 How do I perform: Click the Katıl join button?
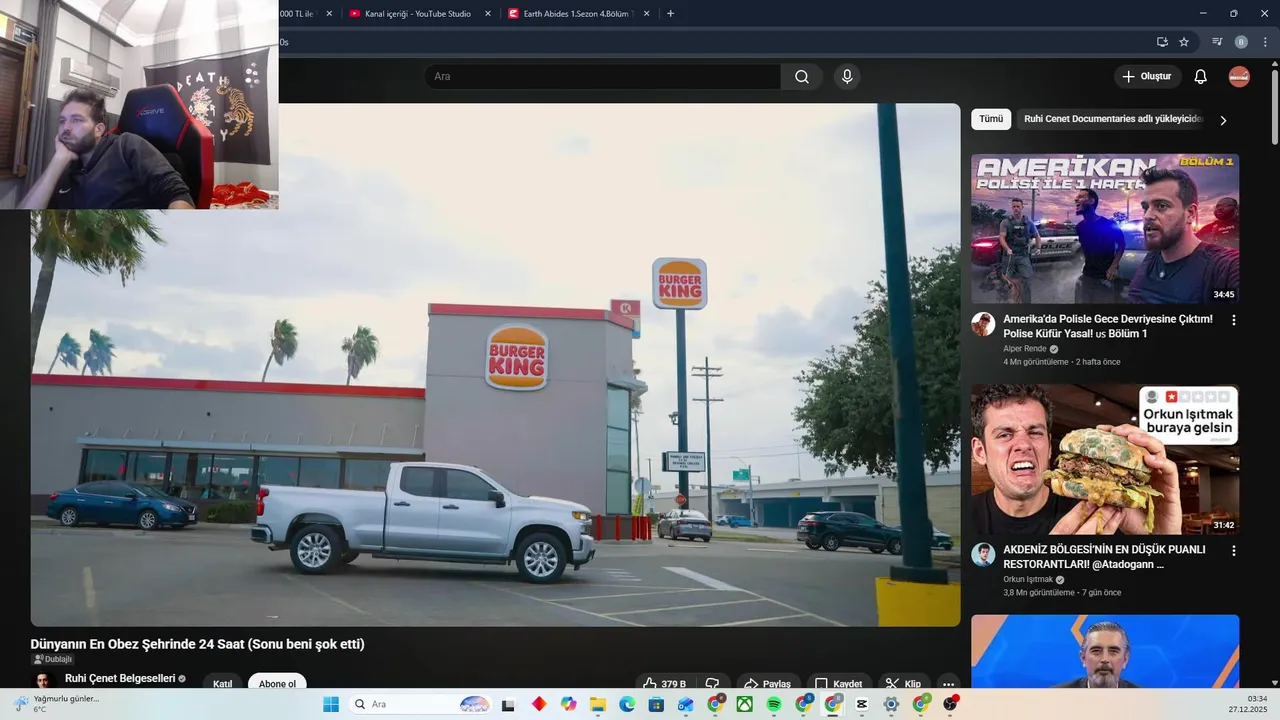pos(222,683)
